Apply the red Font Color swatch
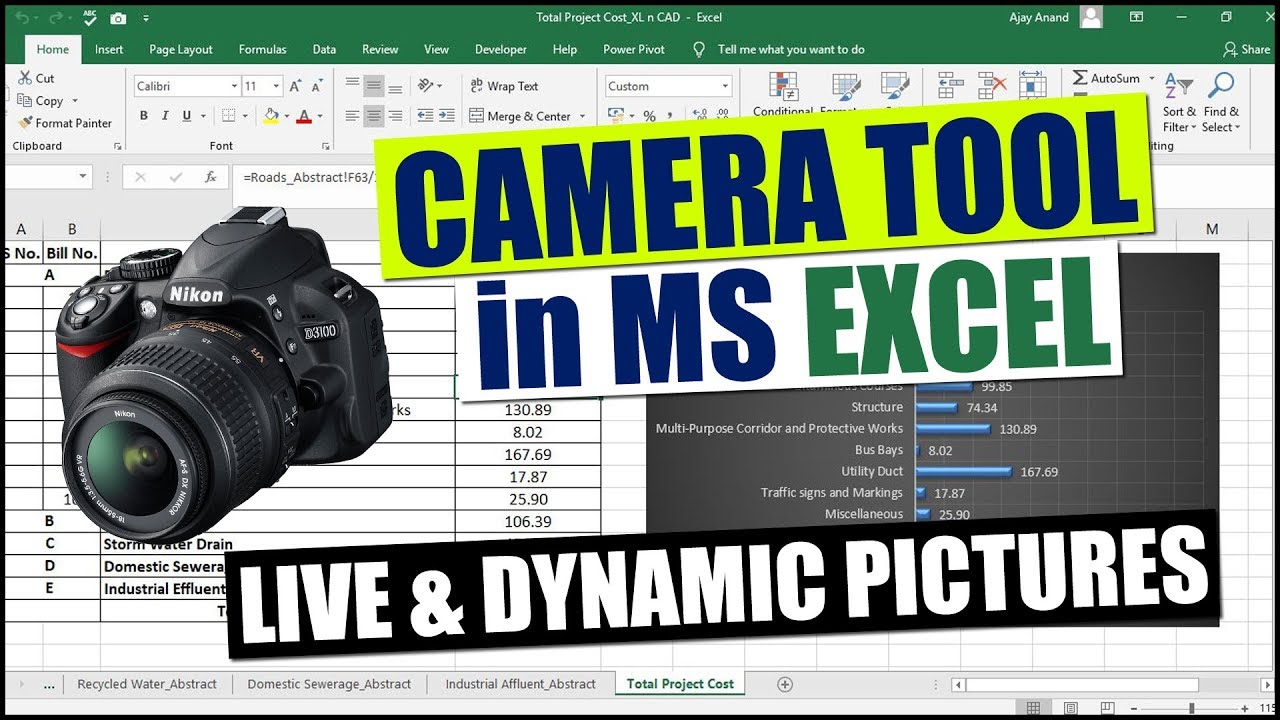Image resolution: width=1280 pixels, height=720 pixels. 304,116
